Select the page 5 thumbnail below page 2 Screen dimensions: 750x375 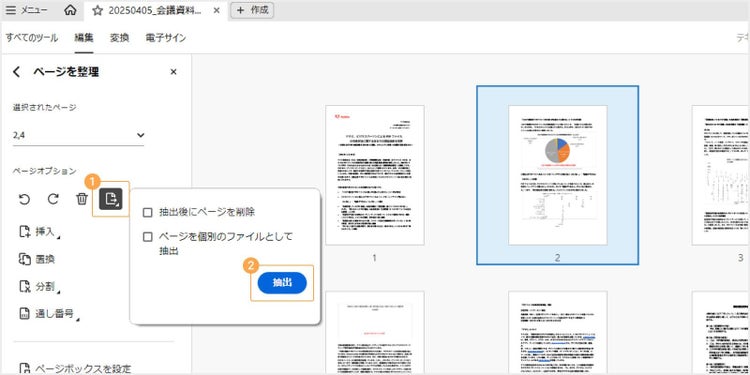558,333
